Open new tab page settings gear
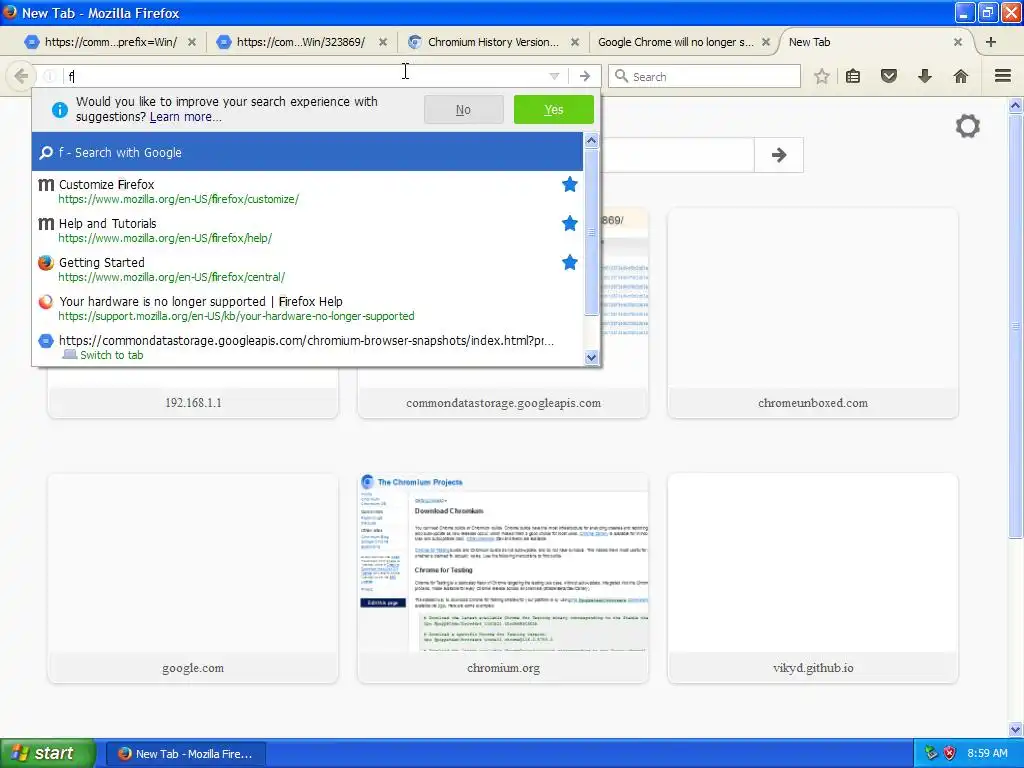 [x=968, y=126]
